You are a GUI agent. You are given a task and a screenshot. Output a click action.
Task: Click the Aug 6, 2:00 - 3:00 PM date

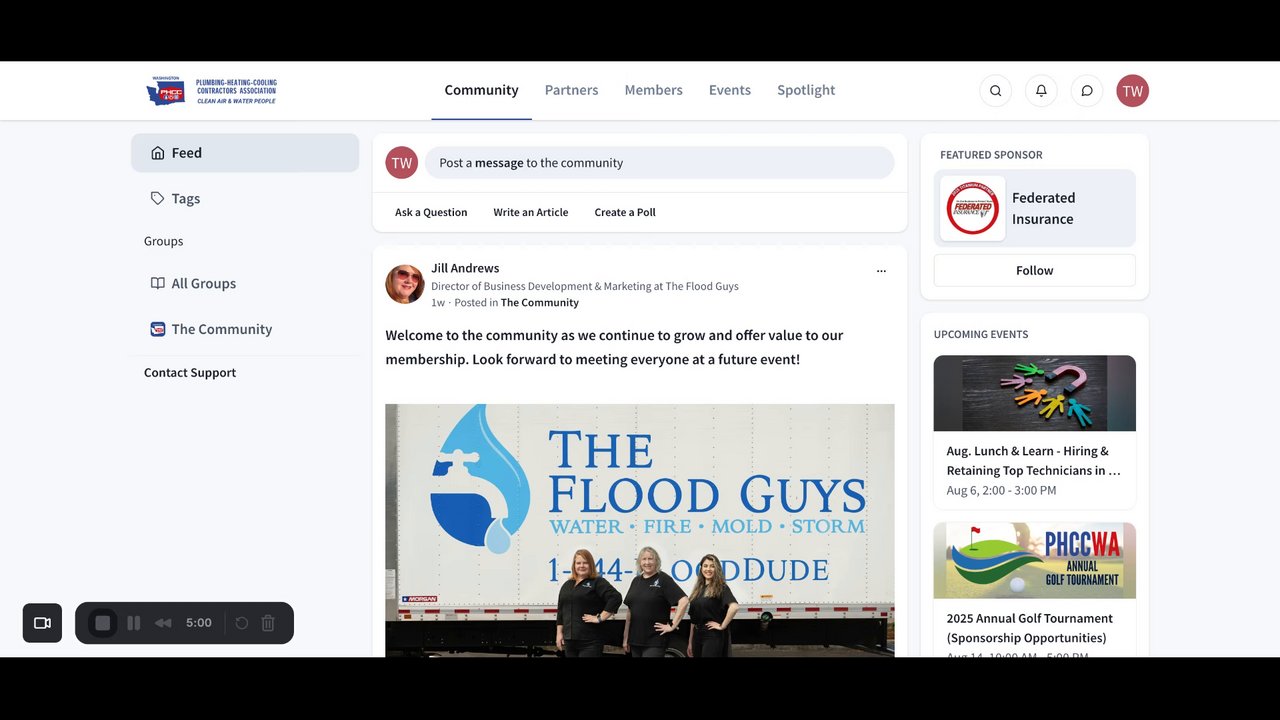[1002, 491]
